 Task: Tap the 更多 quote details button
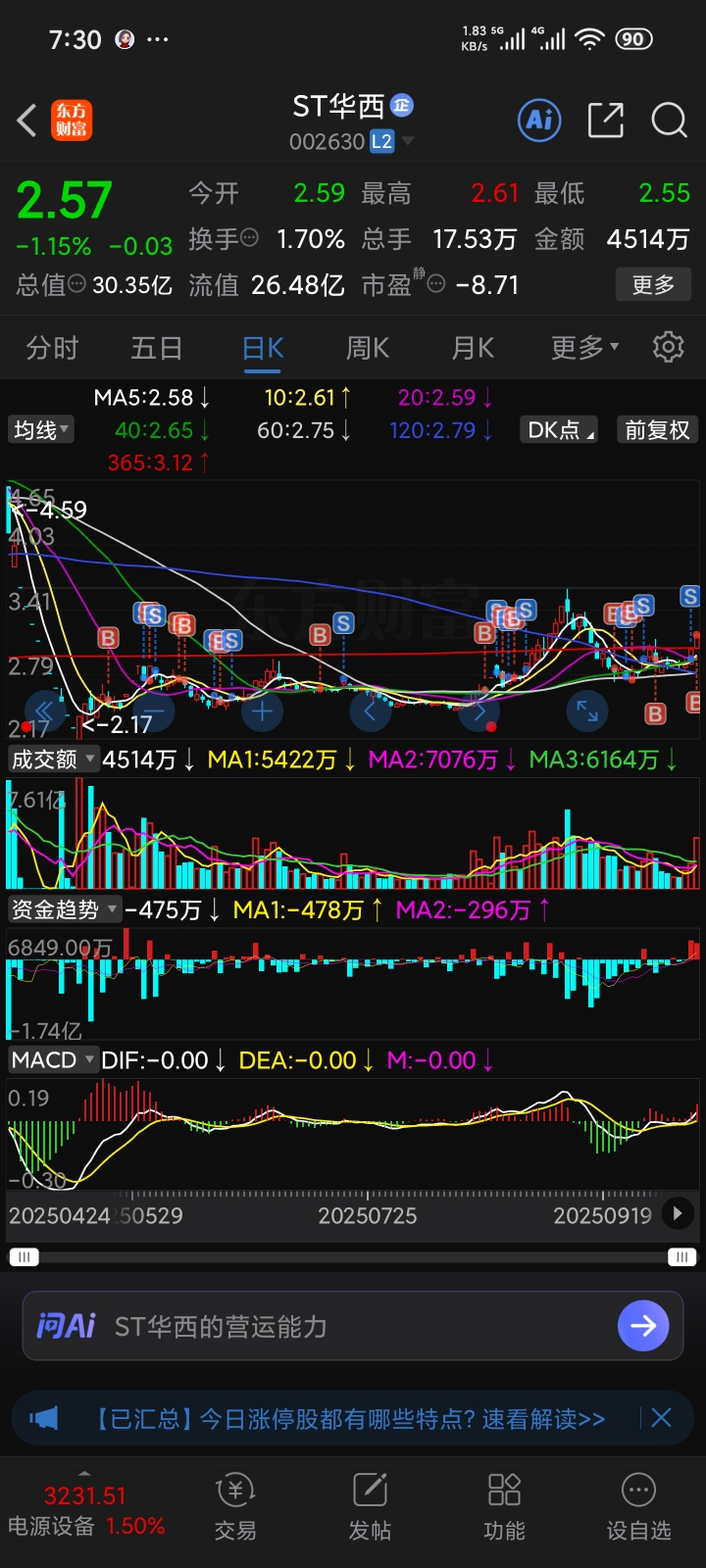[x=653, y=285]
